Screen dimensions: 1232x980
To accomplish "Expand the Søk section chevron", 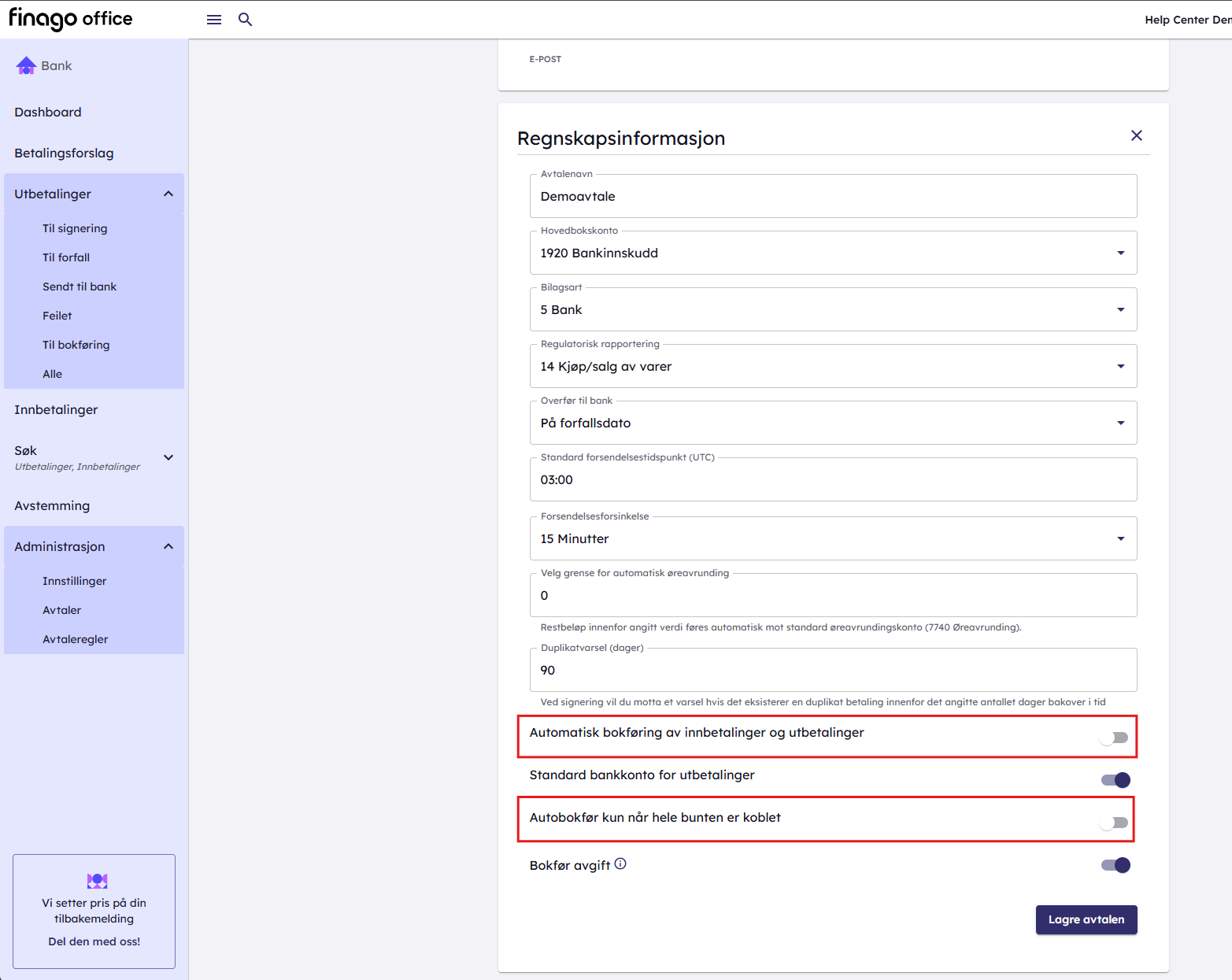I will [x=168, y=457].
